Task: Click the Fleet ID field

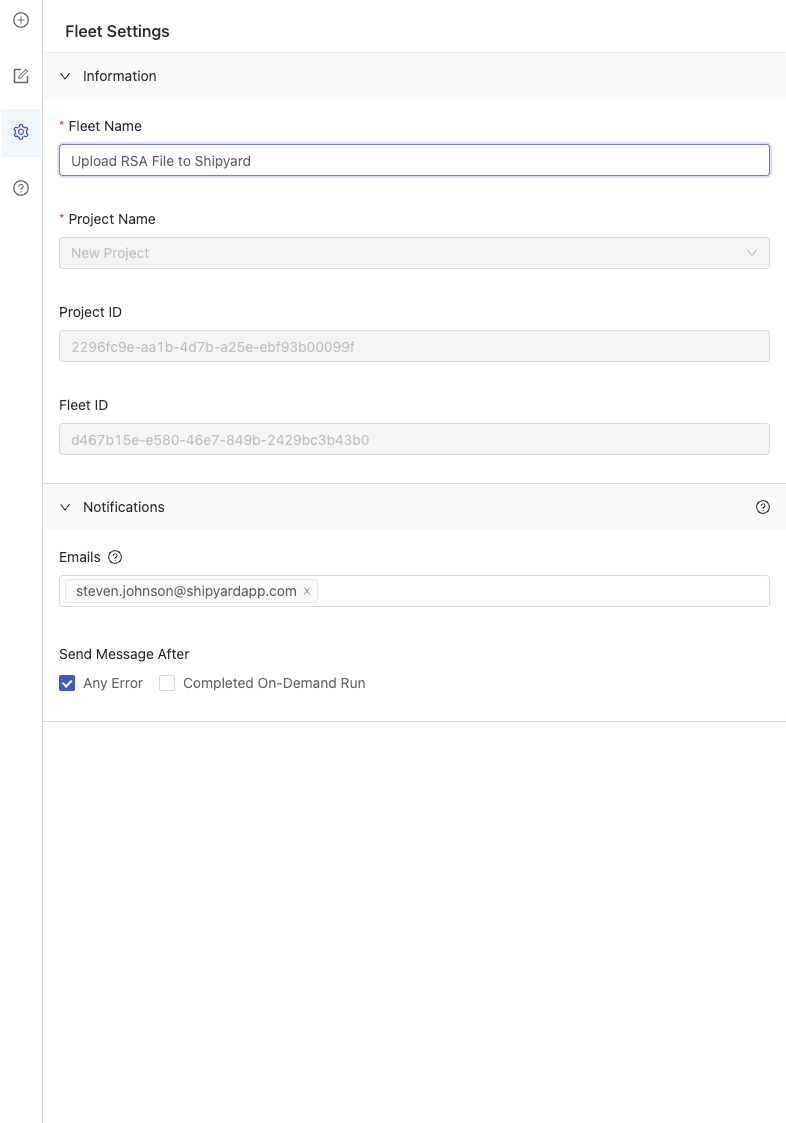Action: point(414,439)
